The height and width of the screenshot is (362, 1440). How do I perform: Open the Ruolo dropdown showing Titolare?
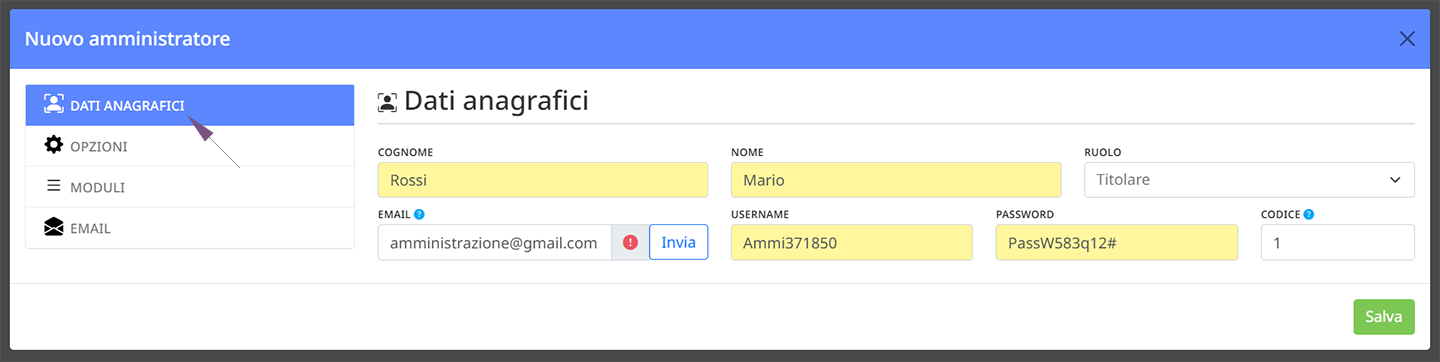pos(1249,180)
